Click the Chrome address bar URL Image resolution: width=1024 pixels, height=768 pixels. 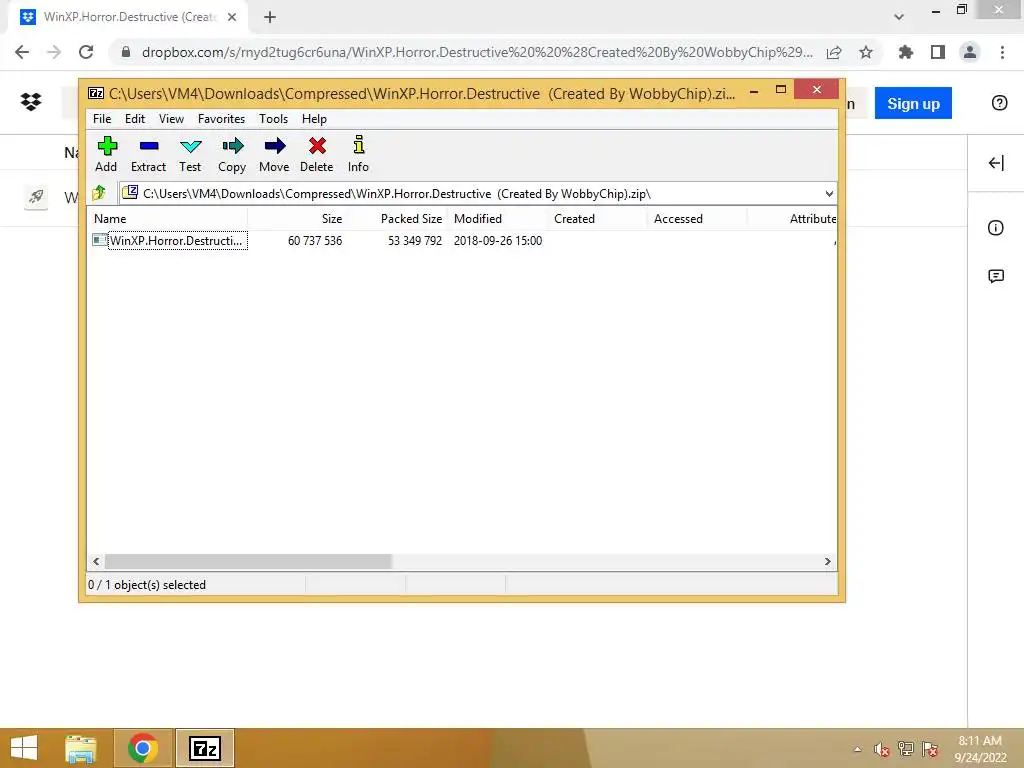pos(477,52)
